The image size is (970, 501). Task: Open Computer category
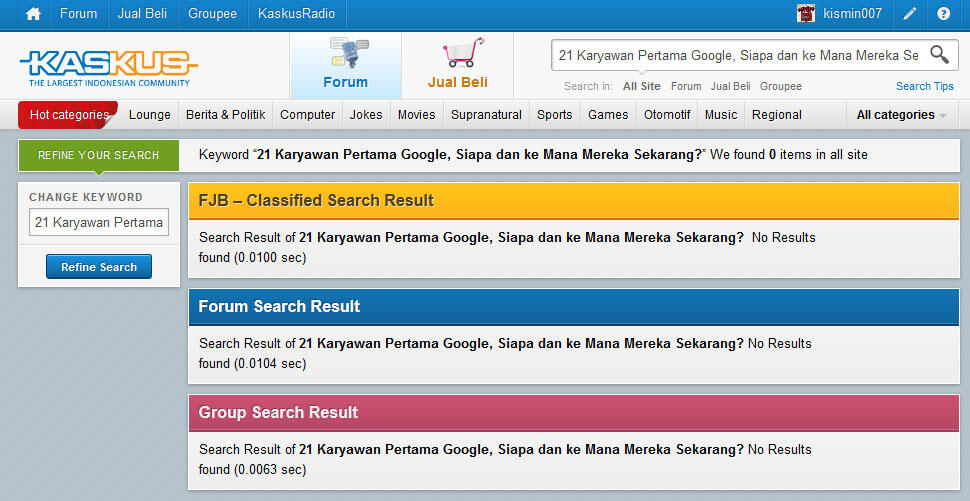coord(307,115)
